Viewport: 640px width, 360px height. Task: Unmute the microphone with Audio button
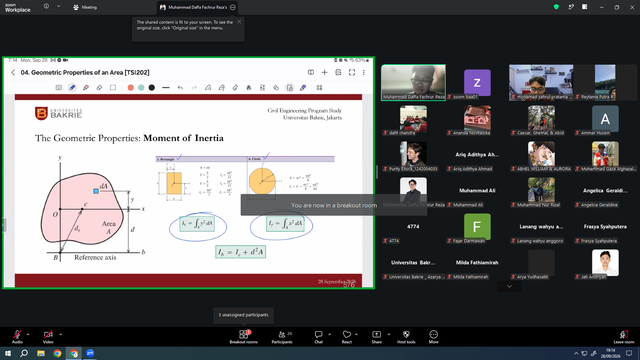pos(17,336)
